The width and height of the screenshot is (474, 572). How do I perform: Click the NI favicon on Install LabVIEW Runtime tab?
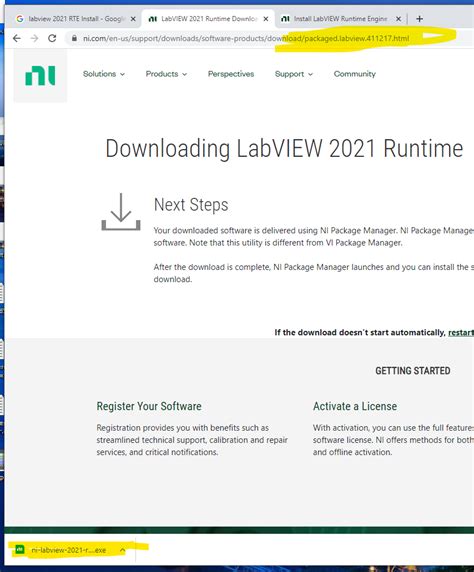click(x=285, y=19)
